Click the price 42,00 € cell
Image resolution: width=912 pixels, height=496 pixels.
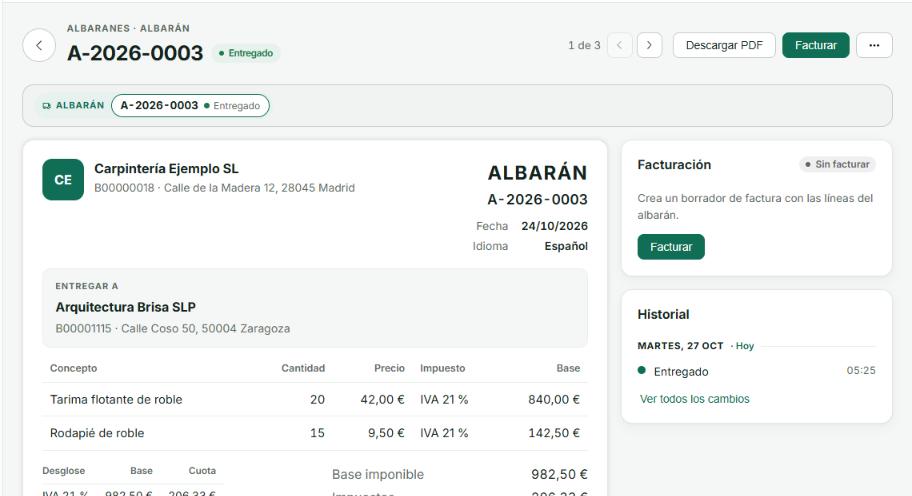pyautogui.click(x=382, y=399)
